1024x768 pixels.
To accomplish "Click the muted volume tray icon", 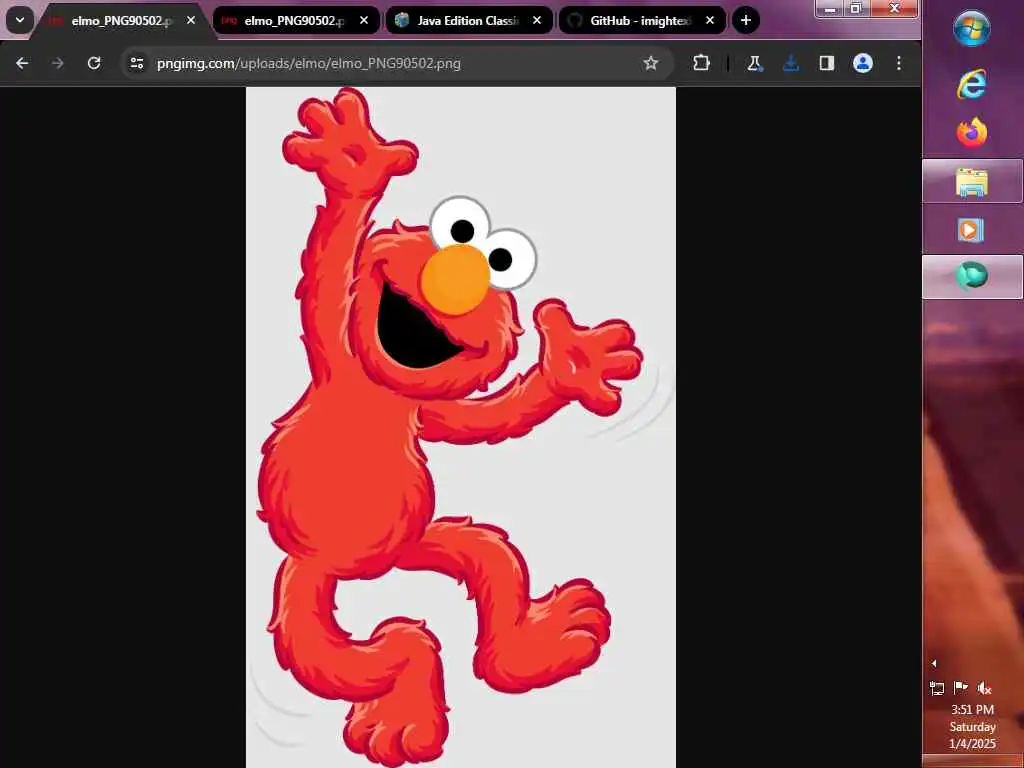I will pyautogui.click(x=984, y=688).
